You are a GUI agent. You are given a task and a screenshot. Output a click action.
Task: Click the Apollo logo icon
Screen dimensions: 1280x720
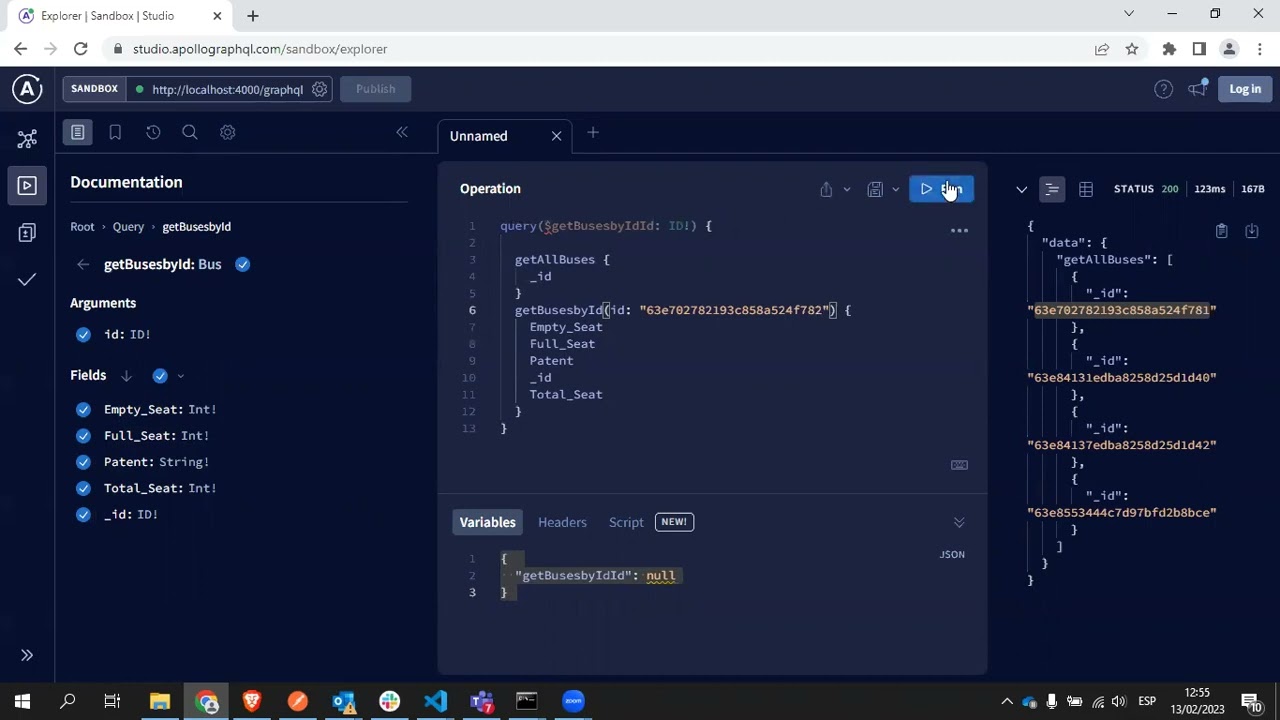(27, 89)
